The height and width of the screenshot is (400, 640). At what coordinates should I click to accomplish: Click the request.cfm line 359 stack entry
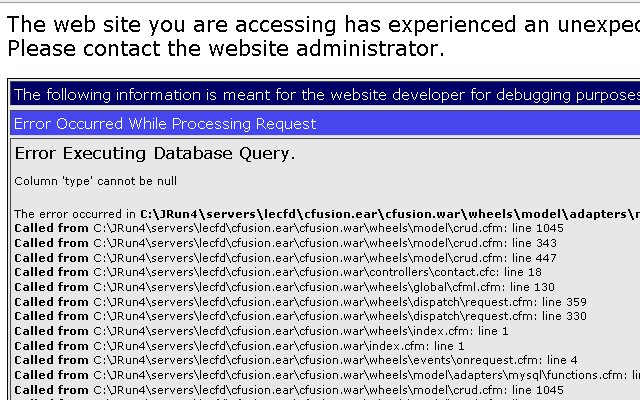pyautogui.click(x=300, y=302)
